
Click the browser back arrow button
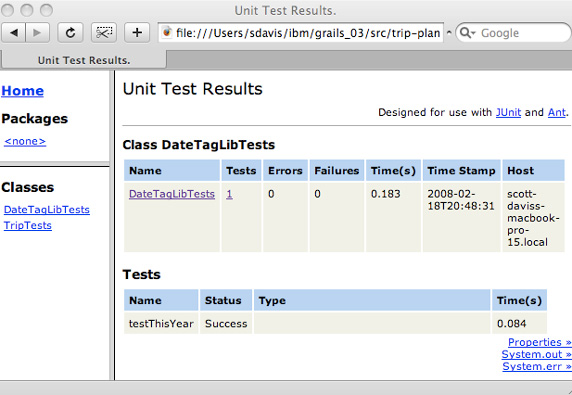click(14, 33)
